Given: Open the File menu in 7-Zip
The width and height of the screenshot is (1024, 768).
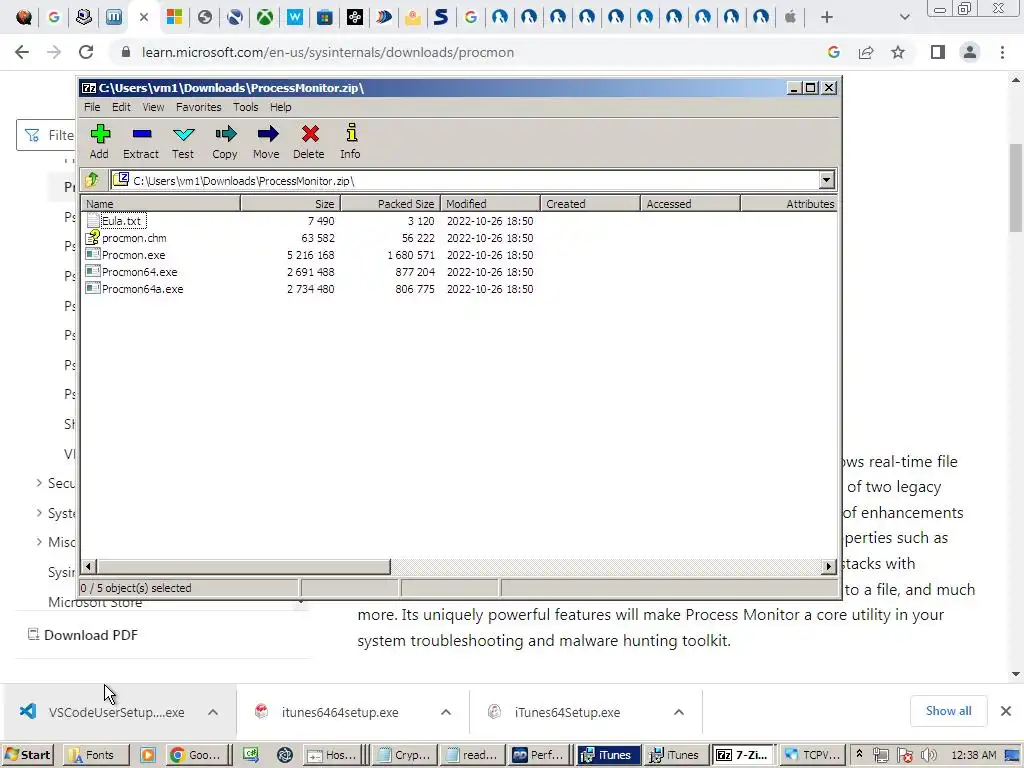Looking at the screenshot, I should click(92, 107).
